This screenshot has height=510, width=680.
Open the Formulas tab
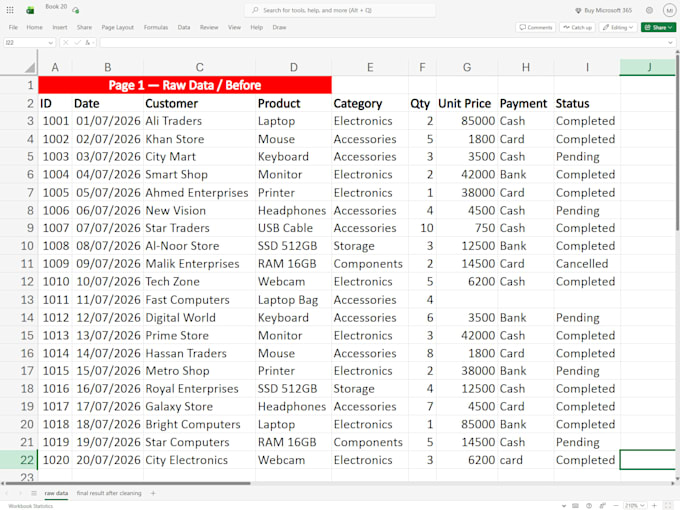coord(156,27)
